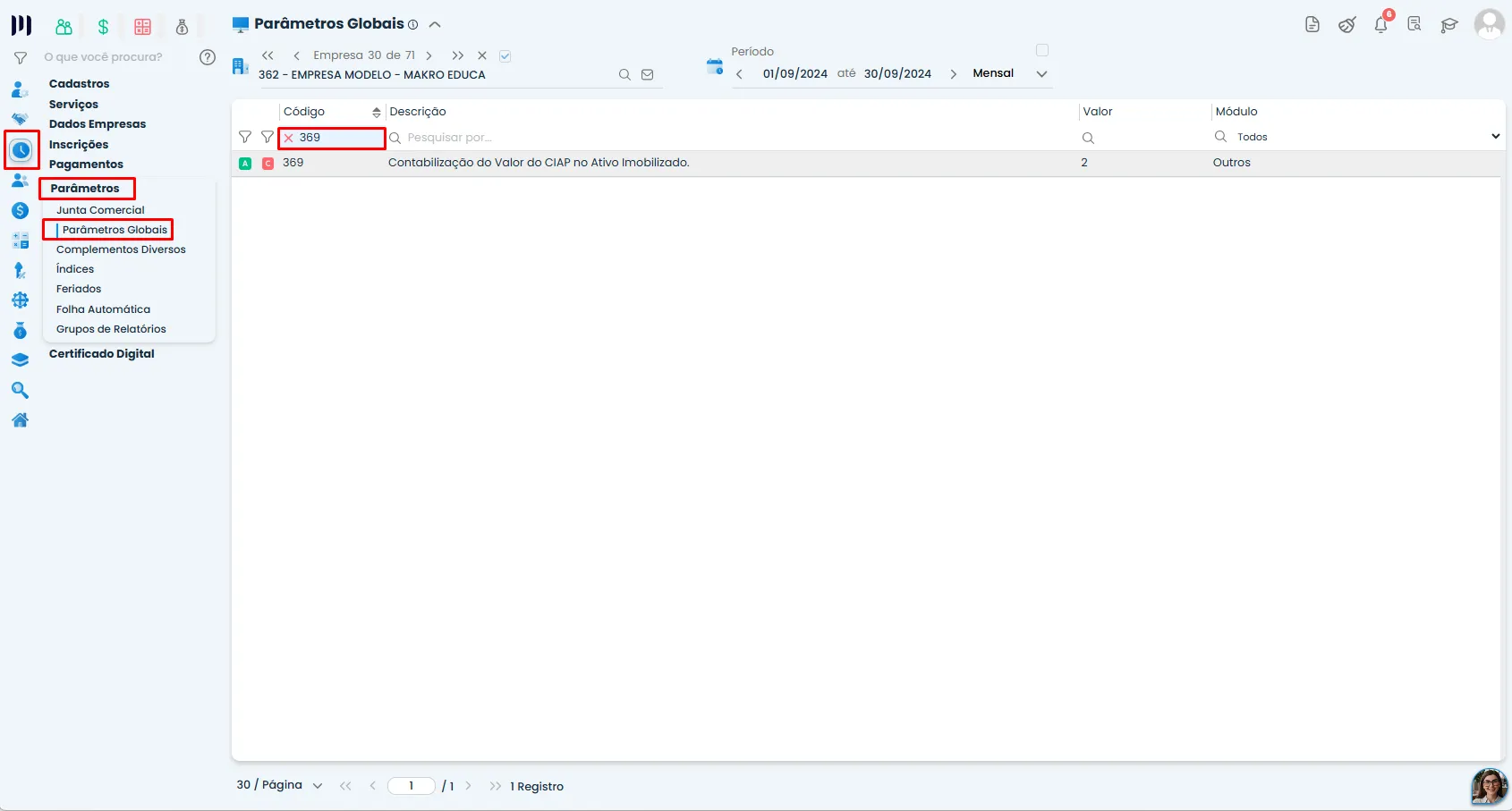Image resolution: width=1512 pixels, height=811 pixels.
Task: Open the Certificado Digital section
Action: point(102,354)
